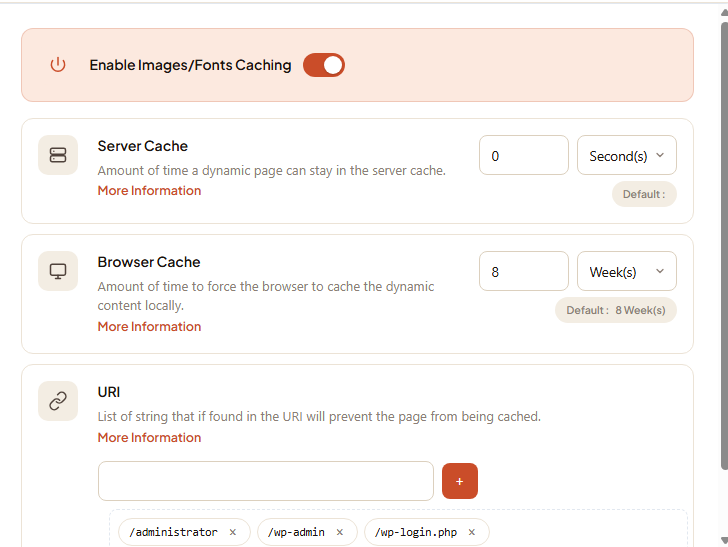Click the Default badge under Server Cache
This screenshot has width=728, height=547.
pyautogui.click(x=644, y=194)
